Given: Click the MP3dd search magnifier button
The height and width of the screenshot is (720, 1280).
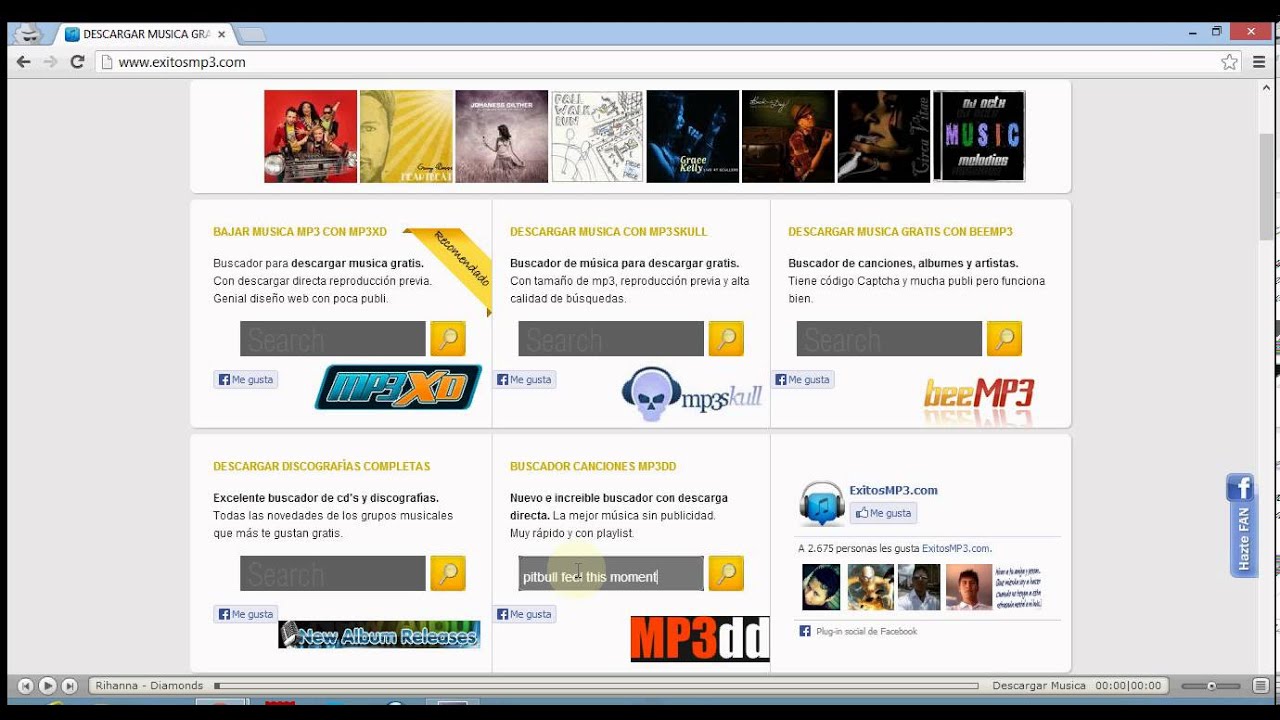Looking at the screenshot, I should [726, 573].
